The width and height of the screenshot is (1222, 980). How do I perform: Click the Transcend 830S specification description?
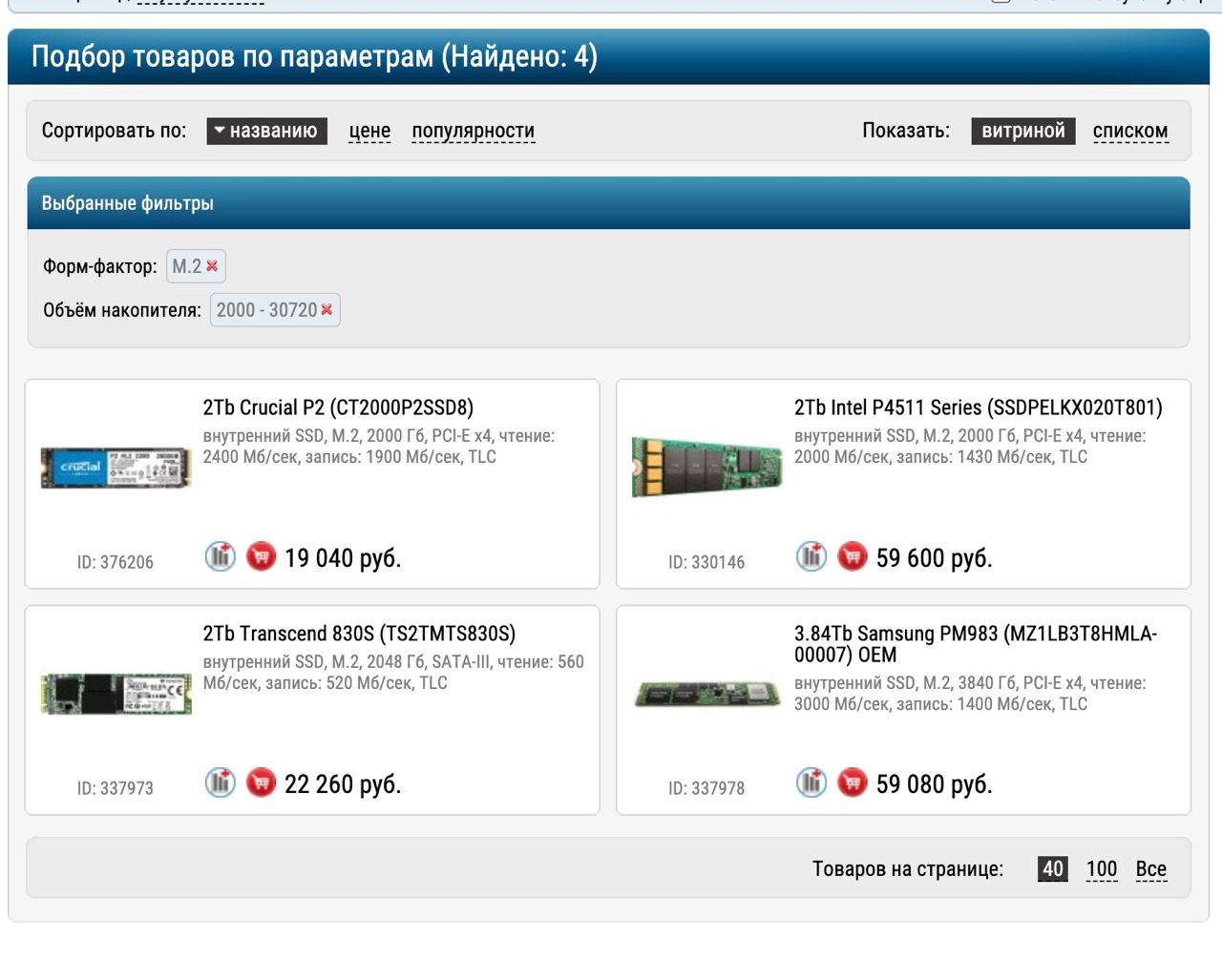pyautogui.click(x=393, y=673)
